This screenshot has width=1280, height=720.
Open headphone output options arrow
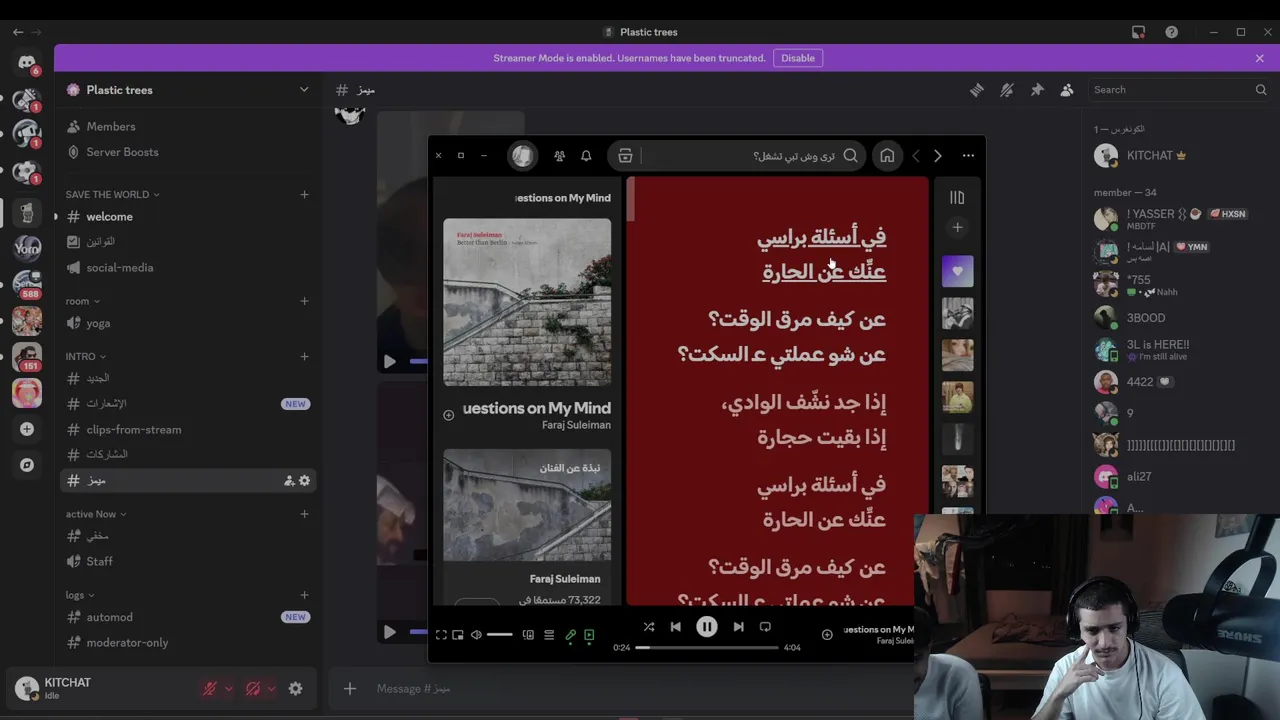pyautogui.click(x=271, y=688)
